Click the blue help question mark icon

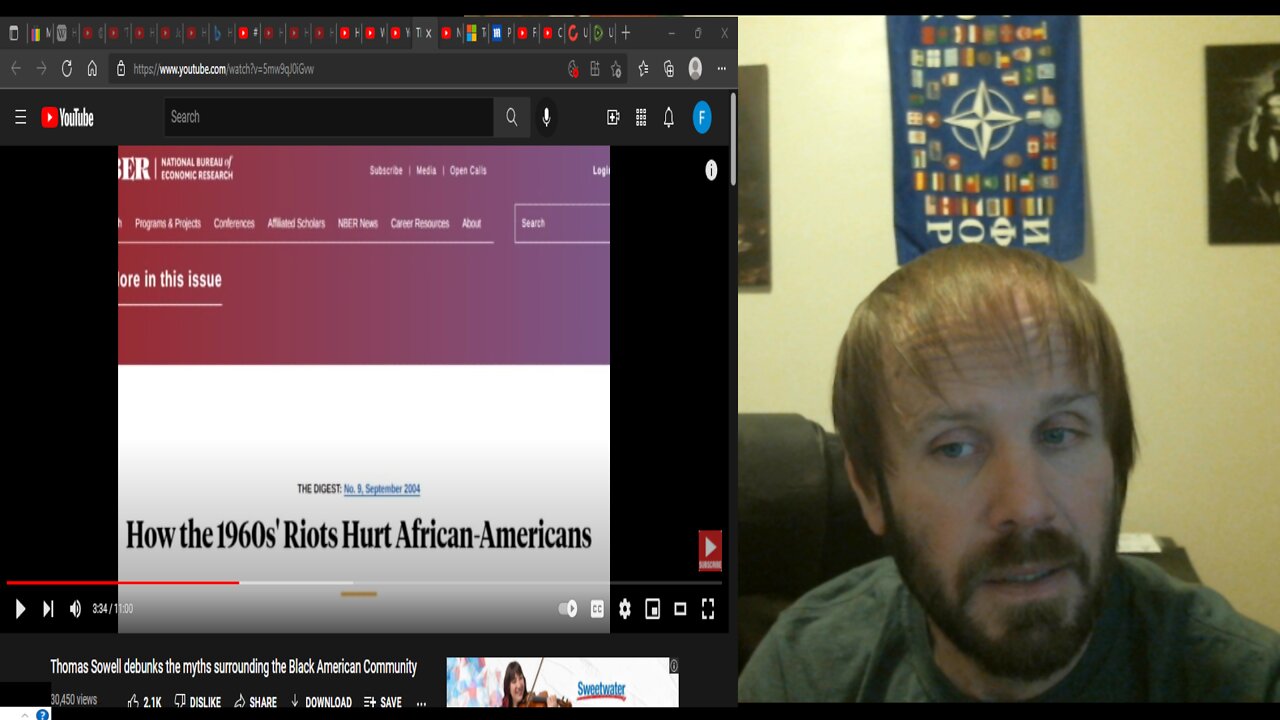click(x=42, y=714)
